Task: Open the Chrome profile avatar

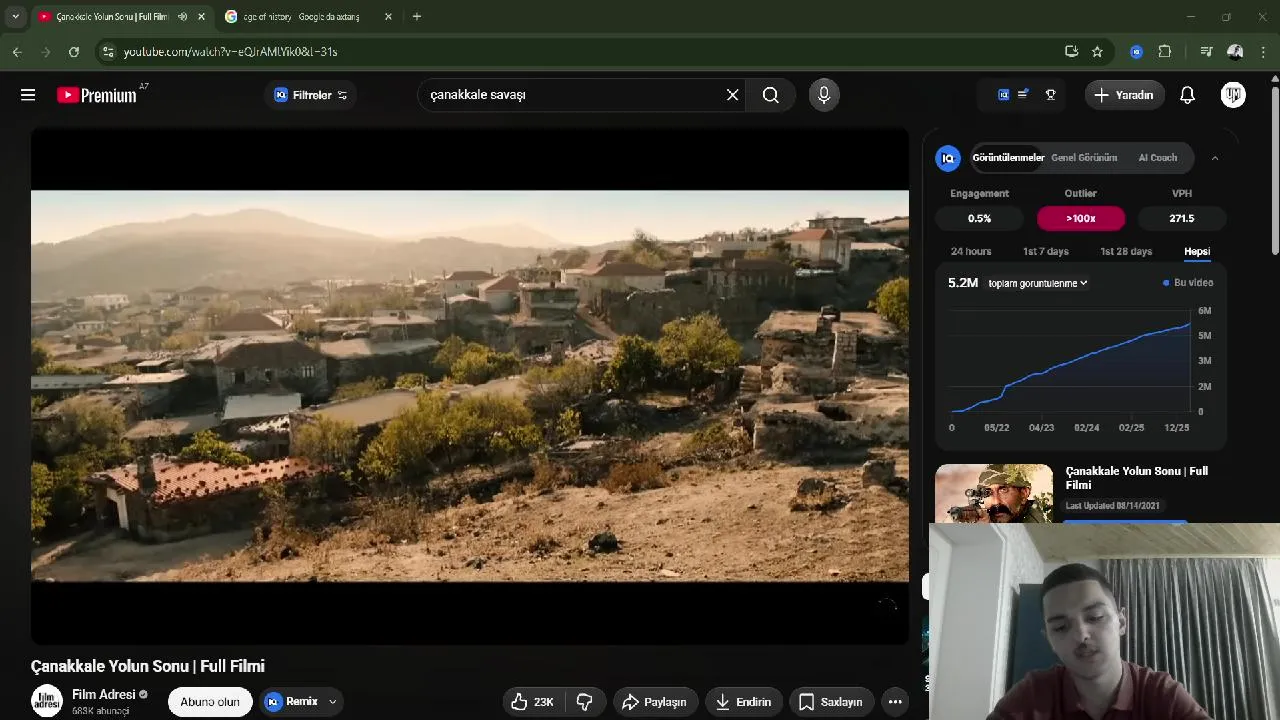Action: 1235,51
